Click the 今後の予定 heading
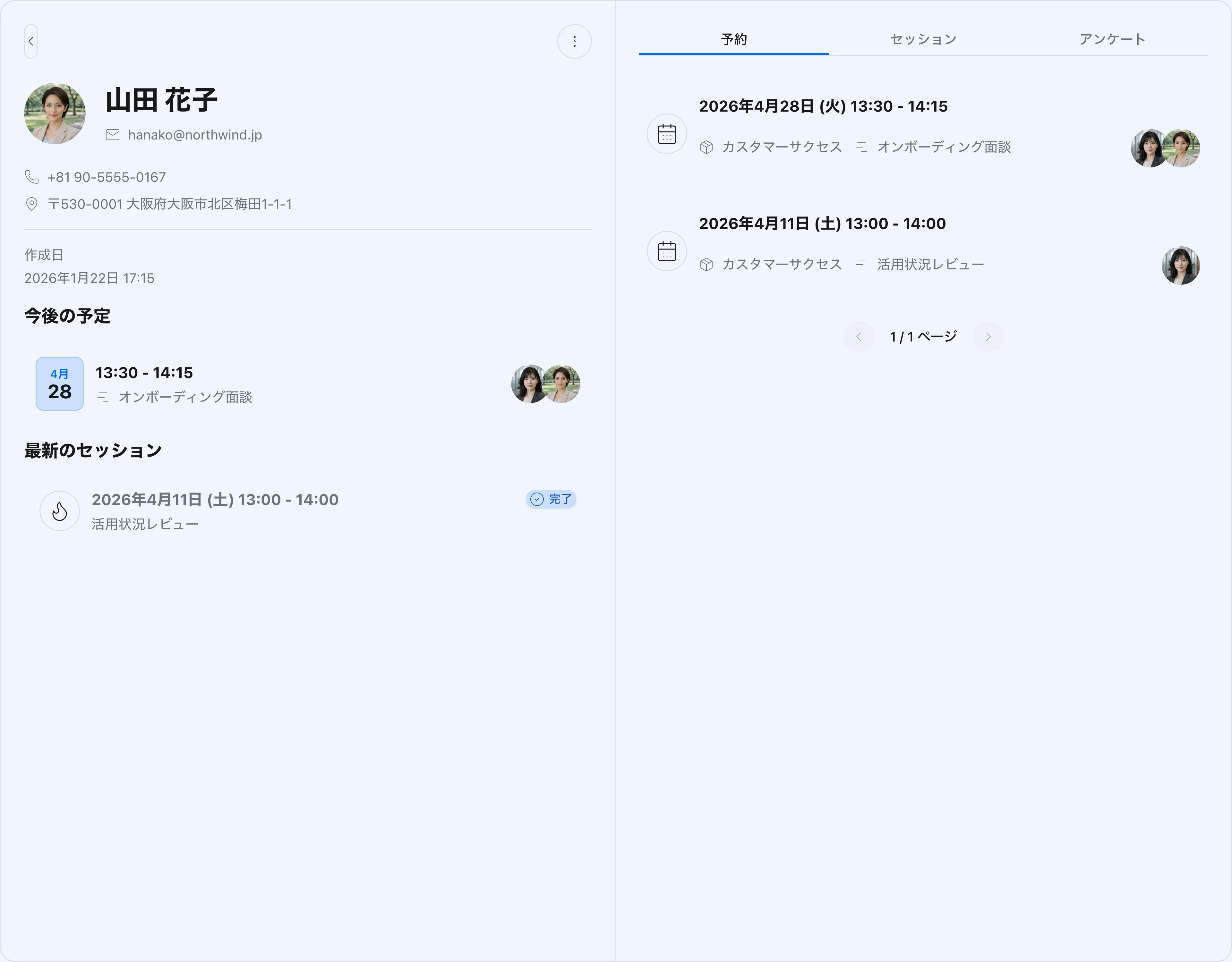This screenshot has height=962, width=1232. tap(67, 316)
